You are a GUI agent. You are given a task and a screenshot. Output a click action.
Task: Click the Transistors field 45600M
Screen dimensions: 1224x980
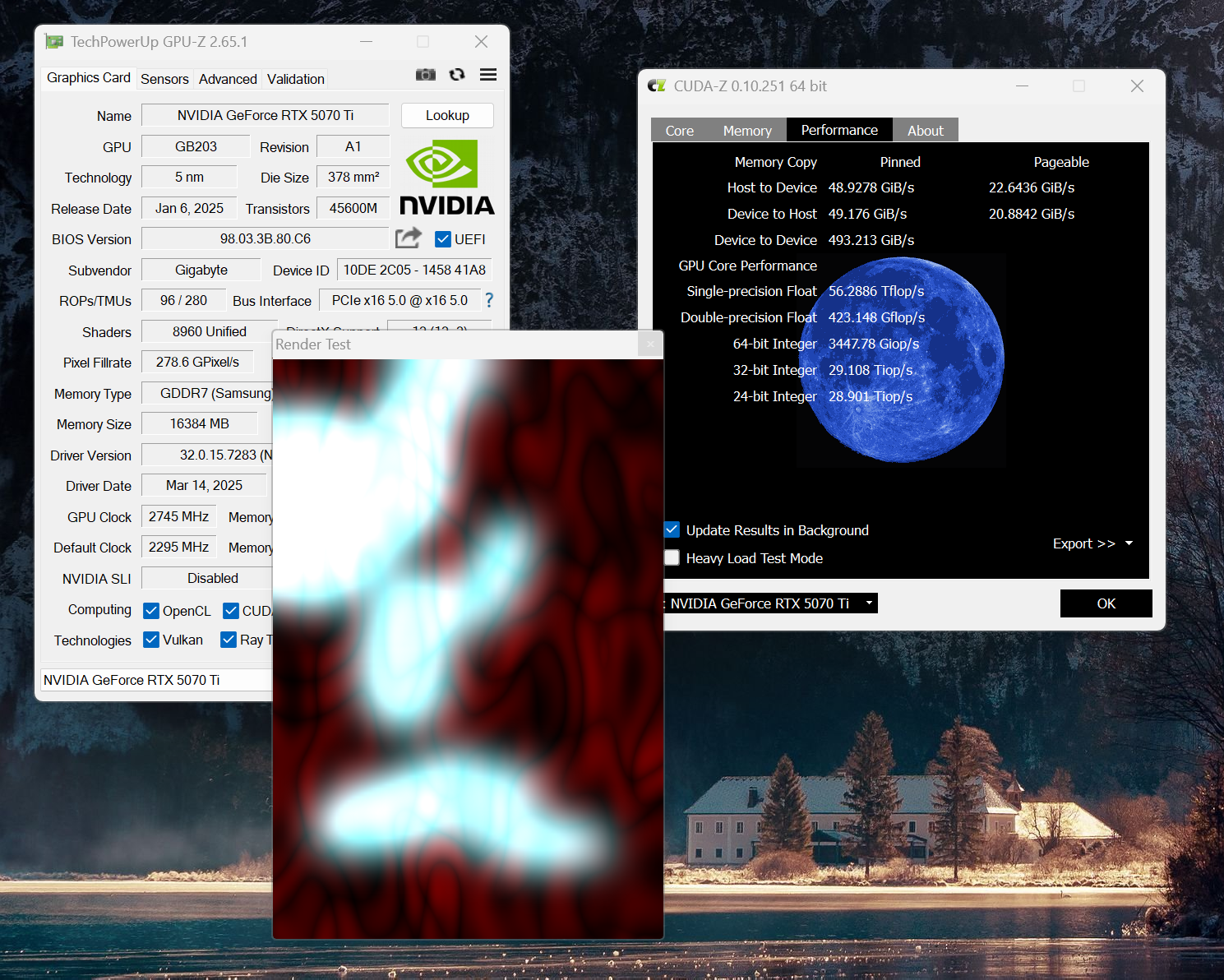[x=353, y=208]
